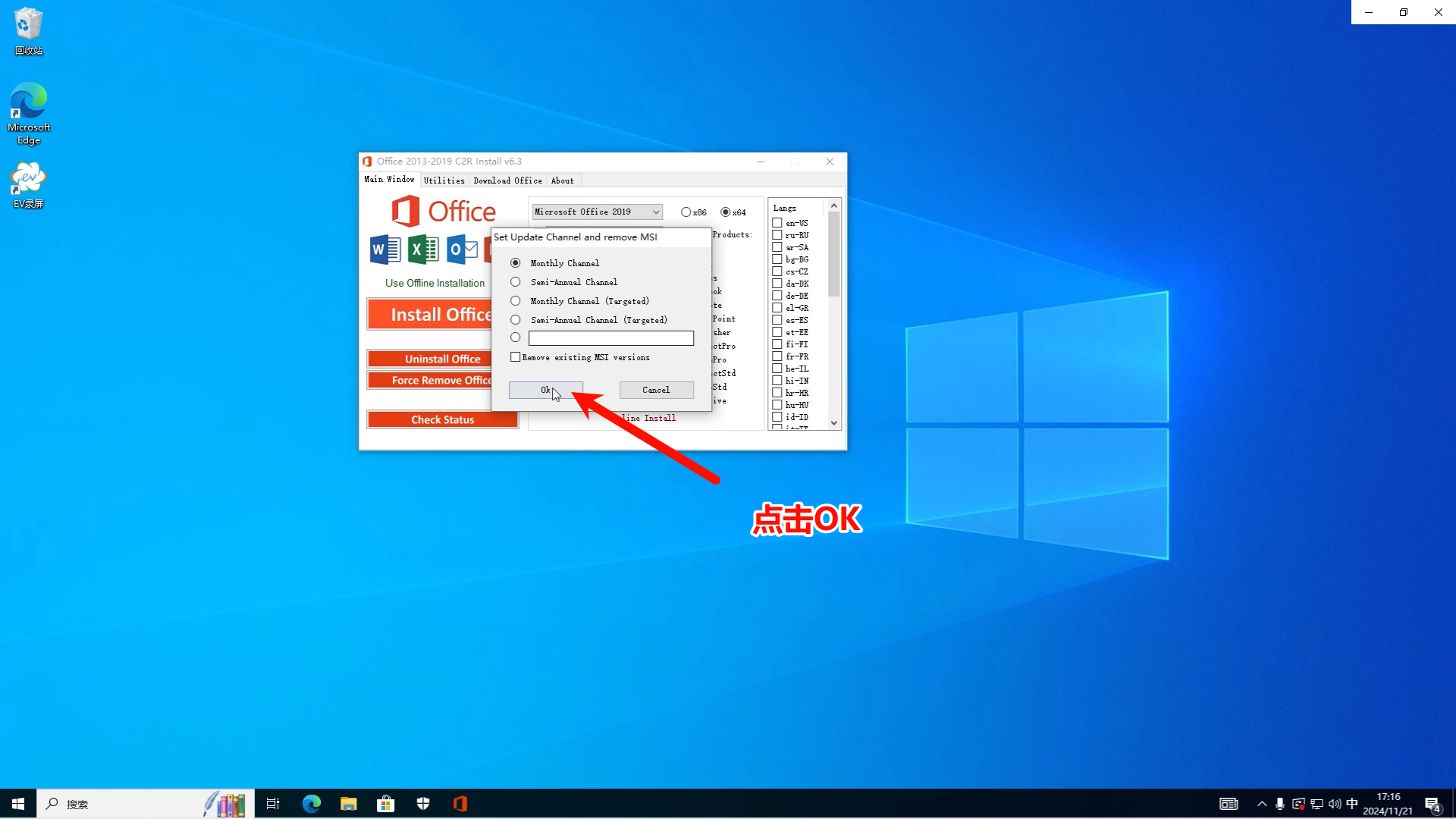The height and width of the screenshot is (819, 1456).
Task: Switch input method via 中 indicator
Action: point(1352,804)
